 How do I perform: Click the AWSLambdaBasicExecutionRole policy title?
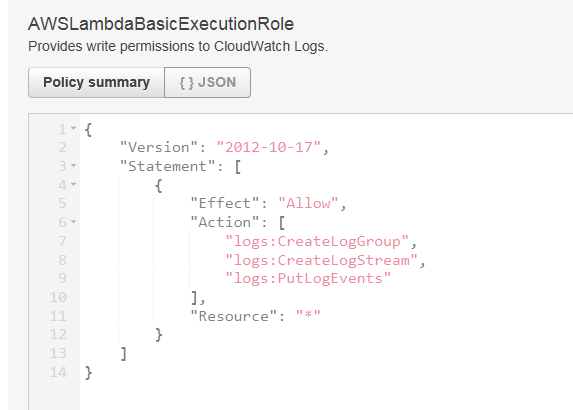[x=161, y=24]
